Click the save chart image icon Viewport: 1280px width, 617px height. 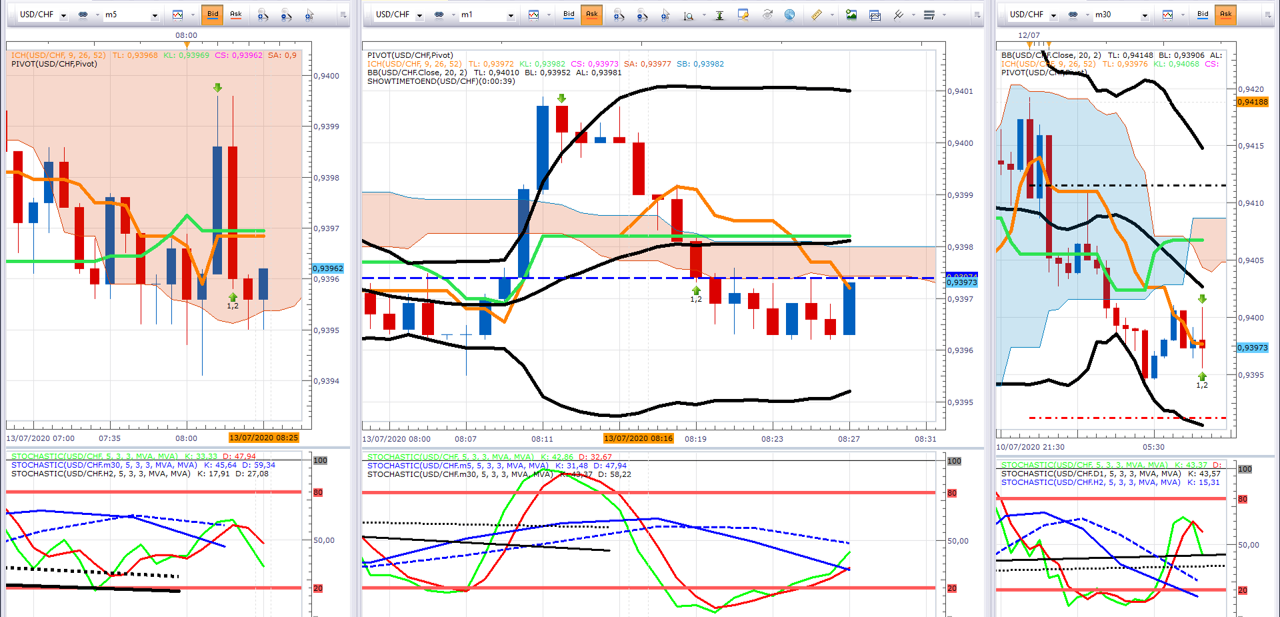(875, 15)
